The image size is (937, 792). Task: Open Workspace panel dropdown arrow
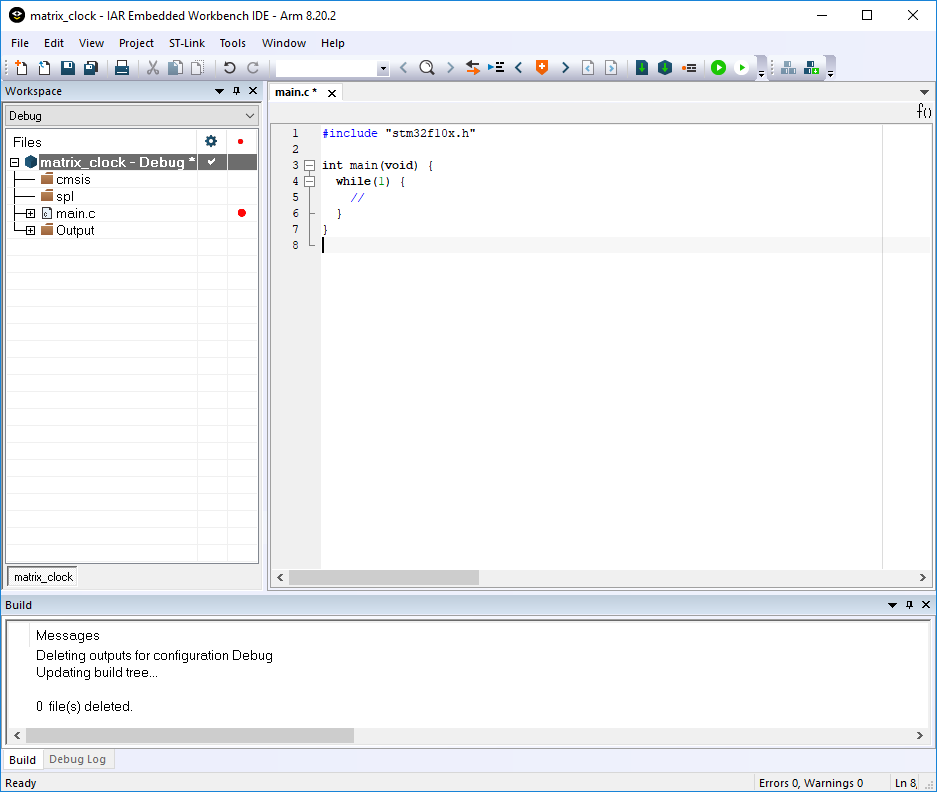click(x=219, y=91)
